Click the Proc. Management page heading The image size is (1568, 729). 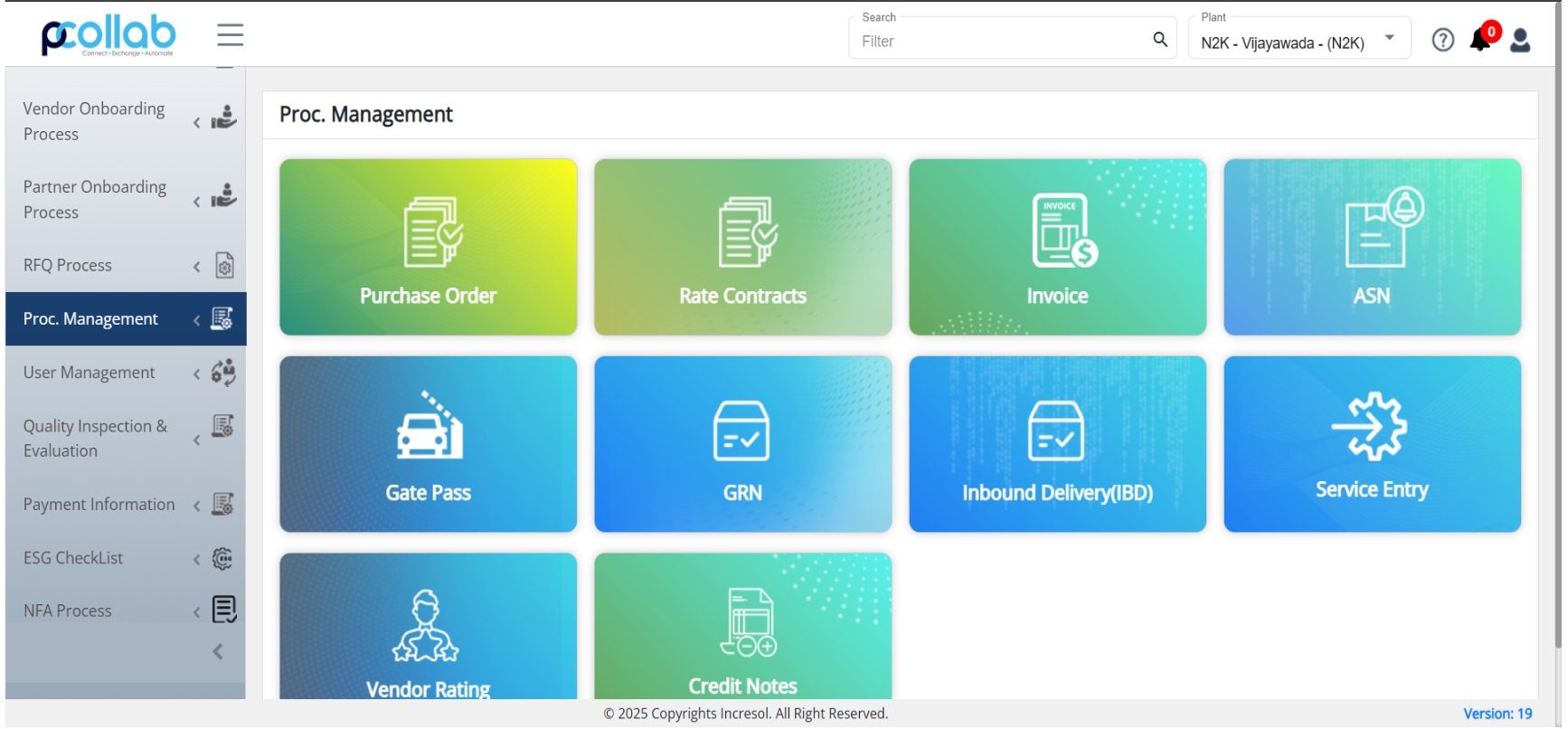click(x=367, y=115)
